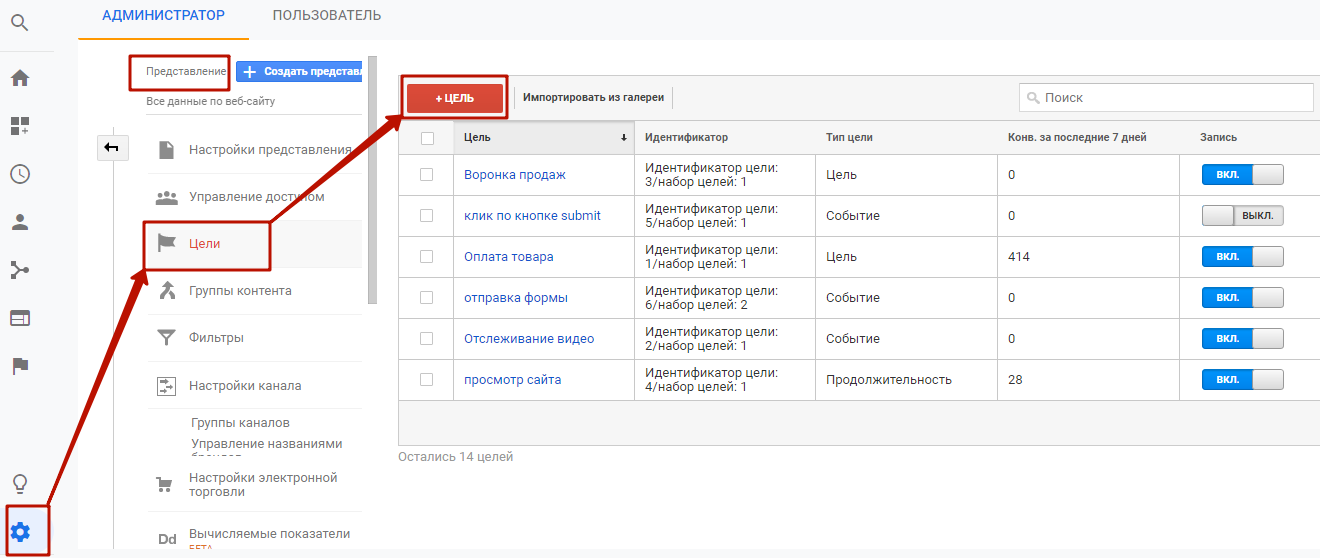Toggle recording switch for Отслеживание видео

pyautogui.click(x=1242, y=339)
